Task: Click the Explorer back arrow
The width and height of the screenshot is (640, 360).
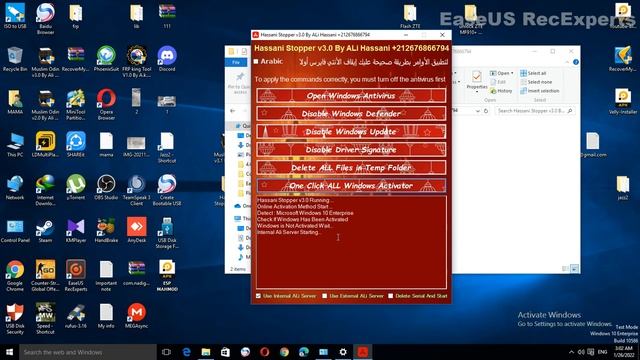Action: pos(233,111)
